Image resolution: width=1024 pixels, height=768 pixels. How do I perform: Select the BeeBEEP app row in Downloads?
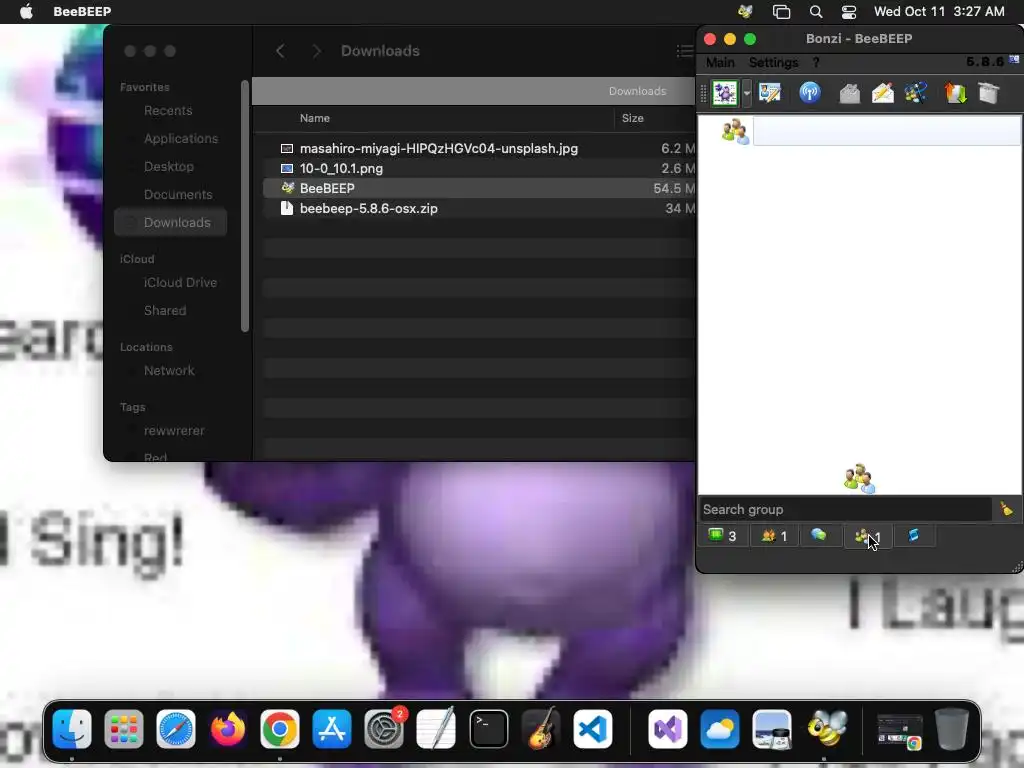coord(480,188)
